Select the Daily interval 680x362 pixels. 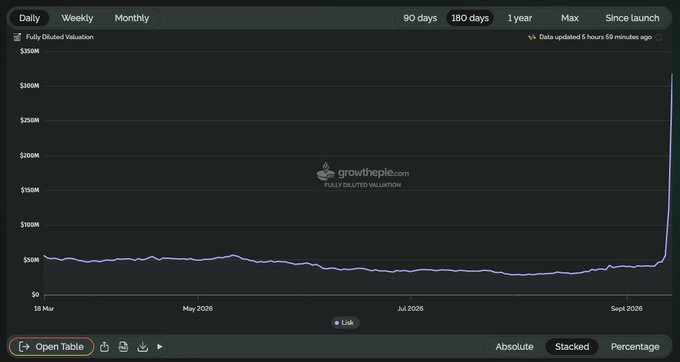coord(29,18)
